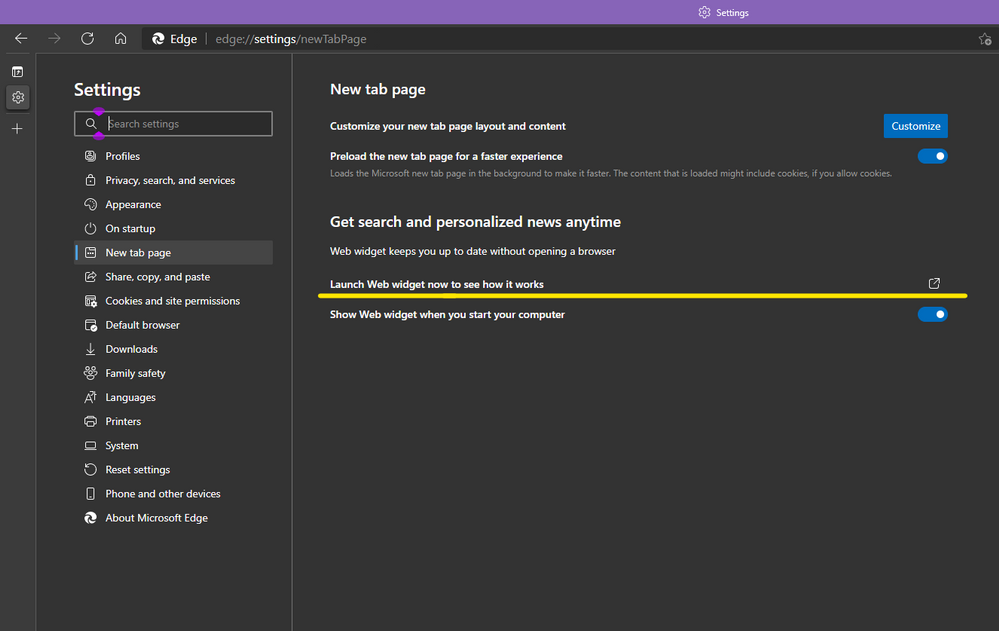Reload the page with refresh icon
This screenshot has width=999, height=631.
(87, 39)
